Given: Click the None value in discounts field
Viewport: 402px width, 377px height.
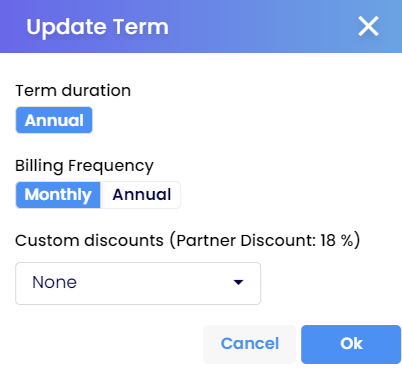Looking at the screenshot, I should point(55,283).
